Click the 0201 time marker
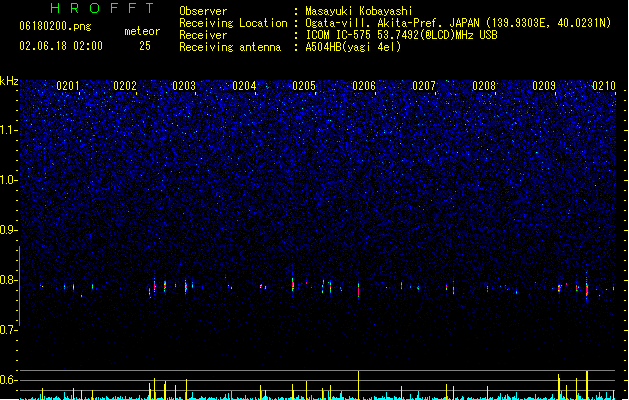 pyautogui.click(x=68, y=86)
